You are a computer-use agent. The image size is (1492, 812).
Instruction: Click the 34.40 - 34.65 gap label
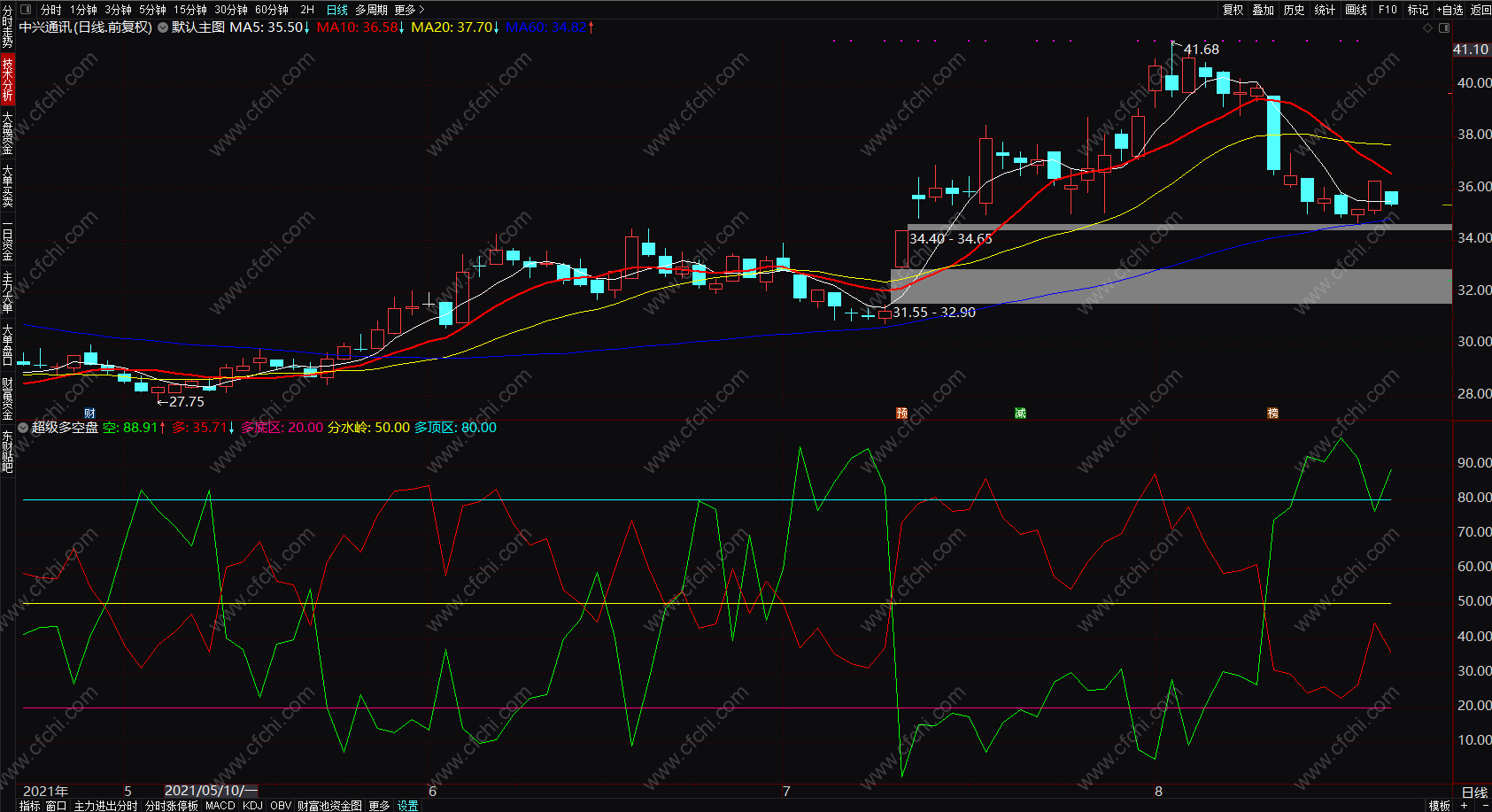[x=951, y=239]
